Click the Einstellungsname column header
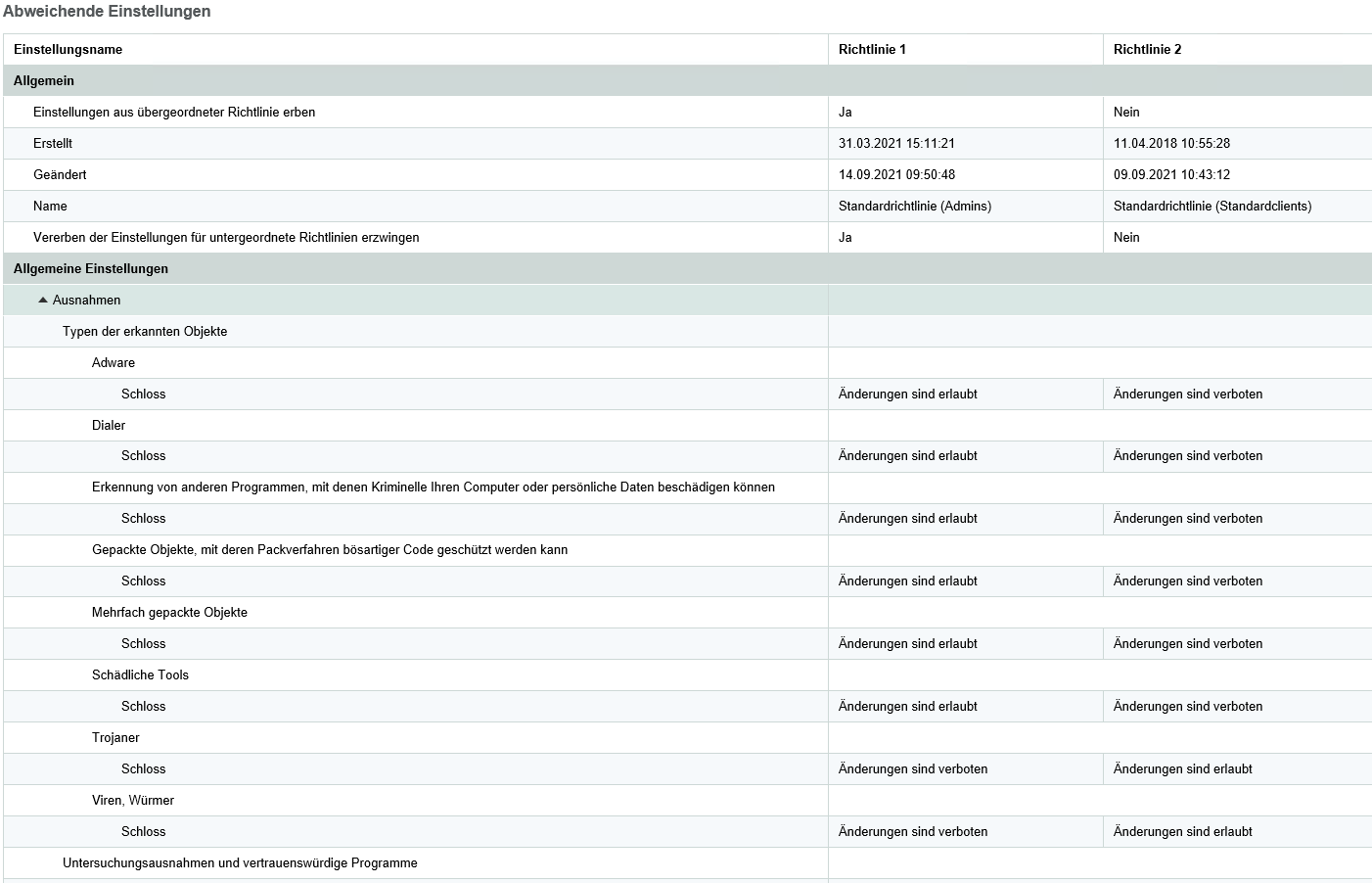Screen dimensions: 1372x883 click(x=69, y=50)
